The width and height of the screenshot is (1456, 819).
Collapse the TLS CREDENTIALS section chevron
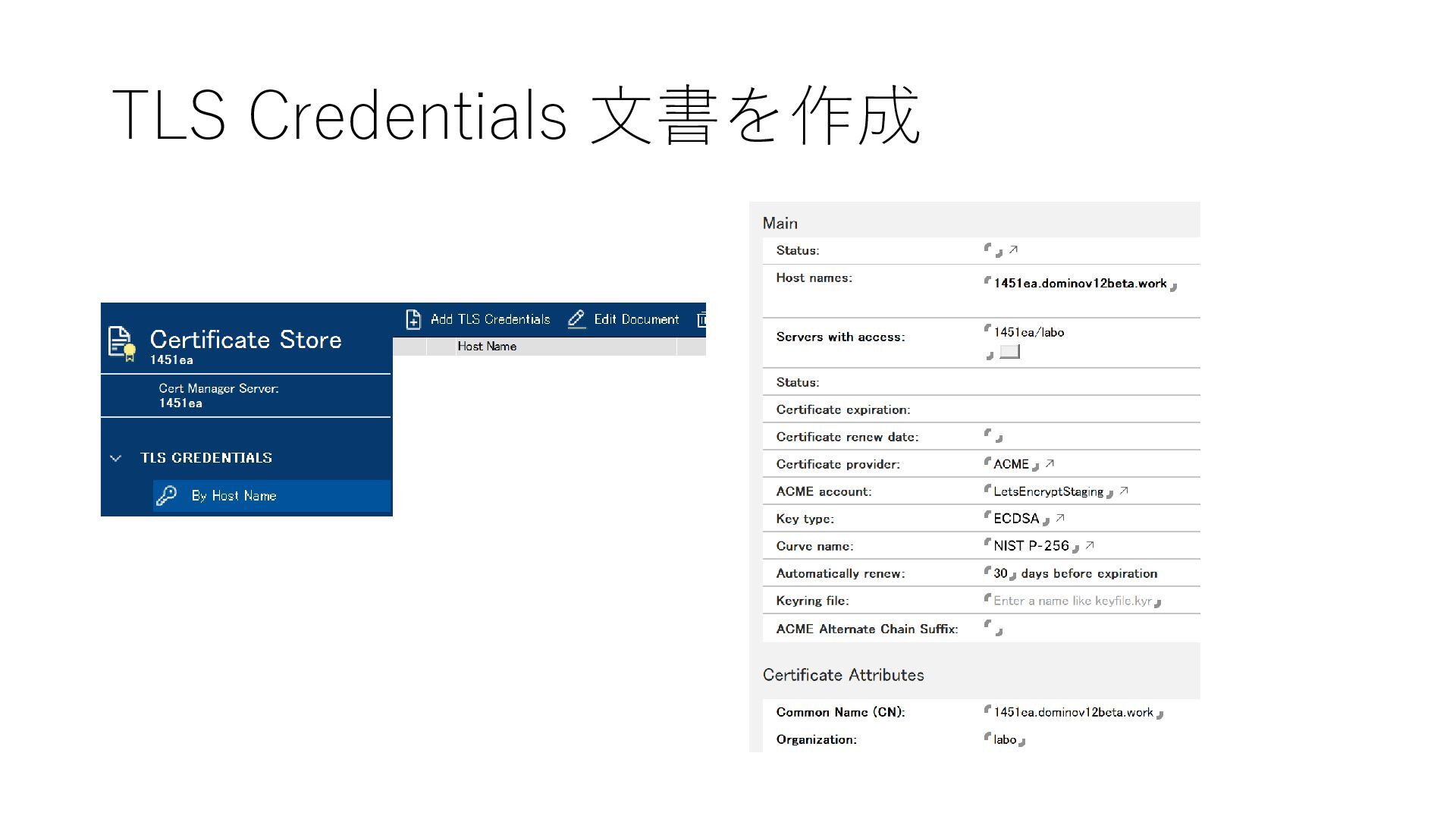pos(116,458)
